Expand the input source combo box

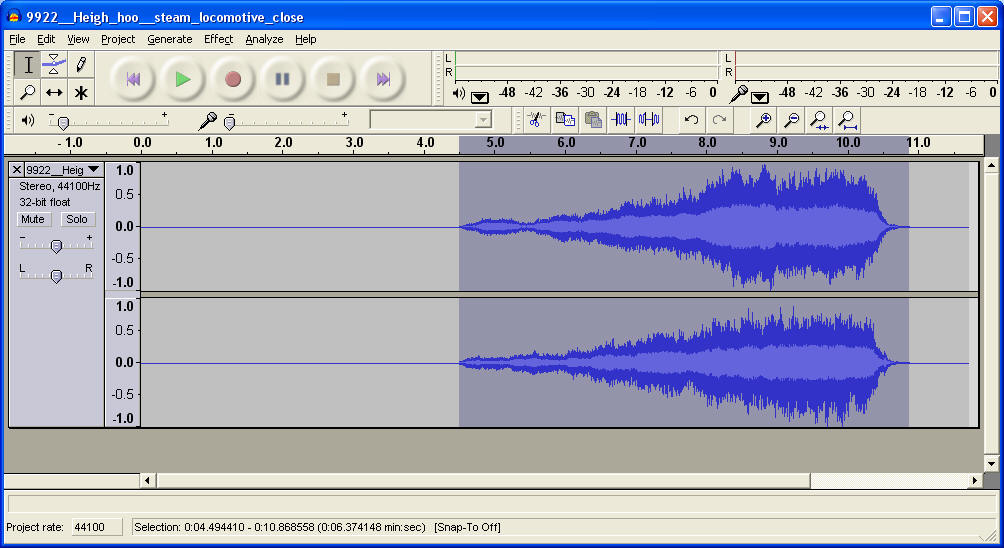483,120
